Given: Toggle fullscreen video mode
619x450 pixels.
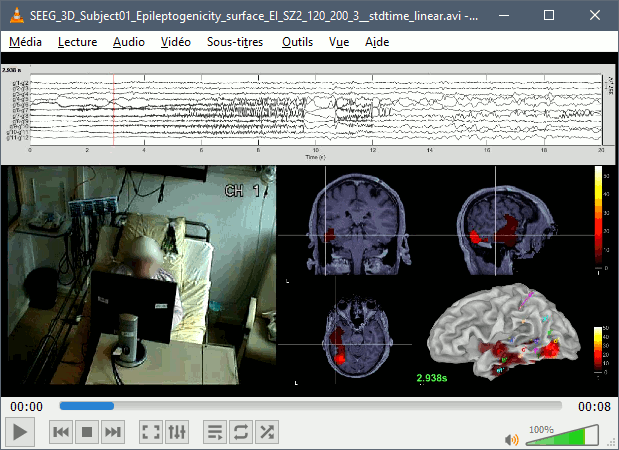Looking at the screenshot, I should (x=151, y=432).
